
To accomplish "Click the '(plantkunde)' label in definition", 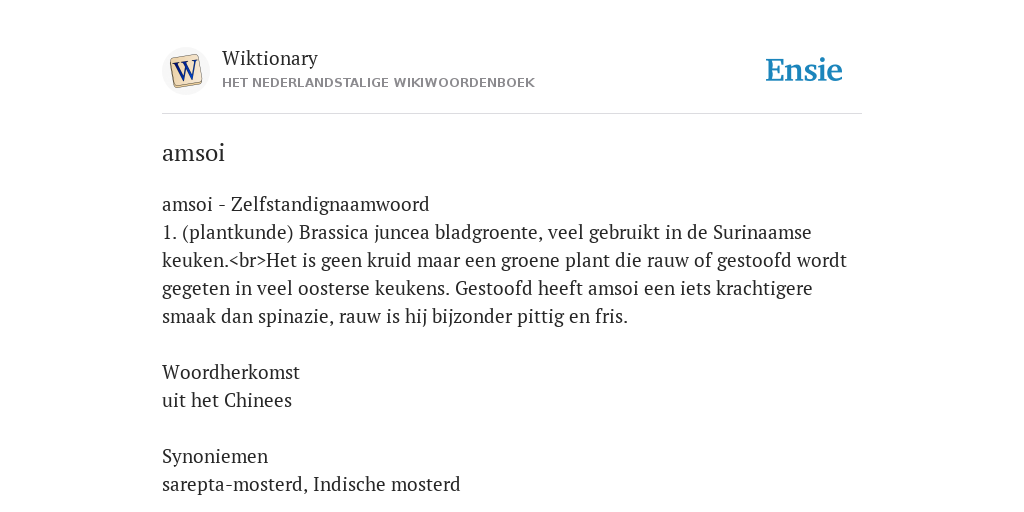I will tap(238, 232).
